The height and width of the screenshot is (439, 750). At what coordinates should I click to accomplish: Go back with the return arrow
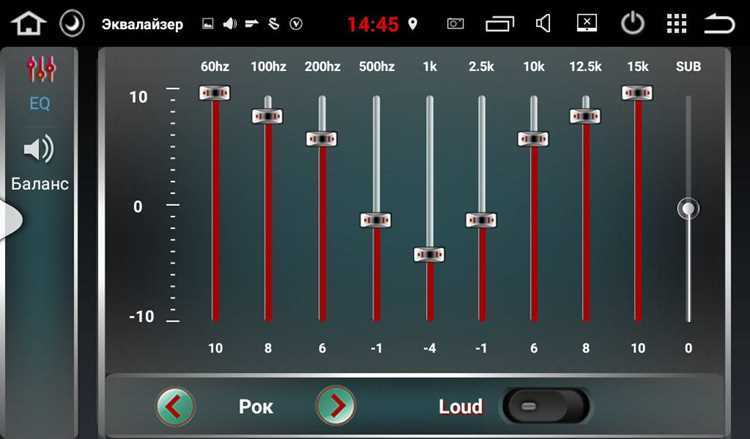click(x=719, y=23)
